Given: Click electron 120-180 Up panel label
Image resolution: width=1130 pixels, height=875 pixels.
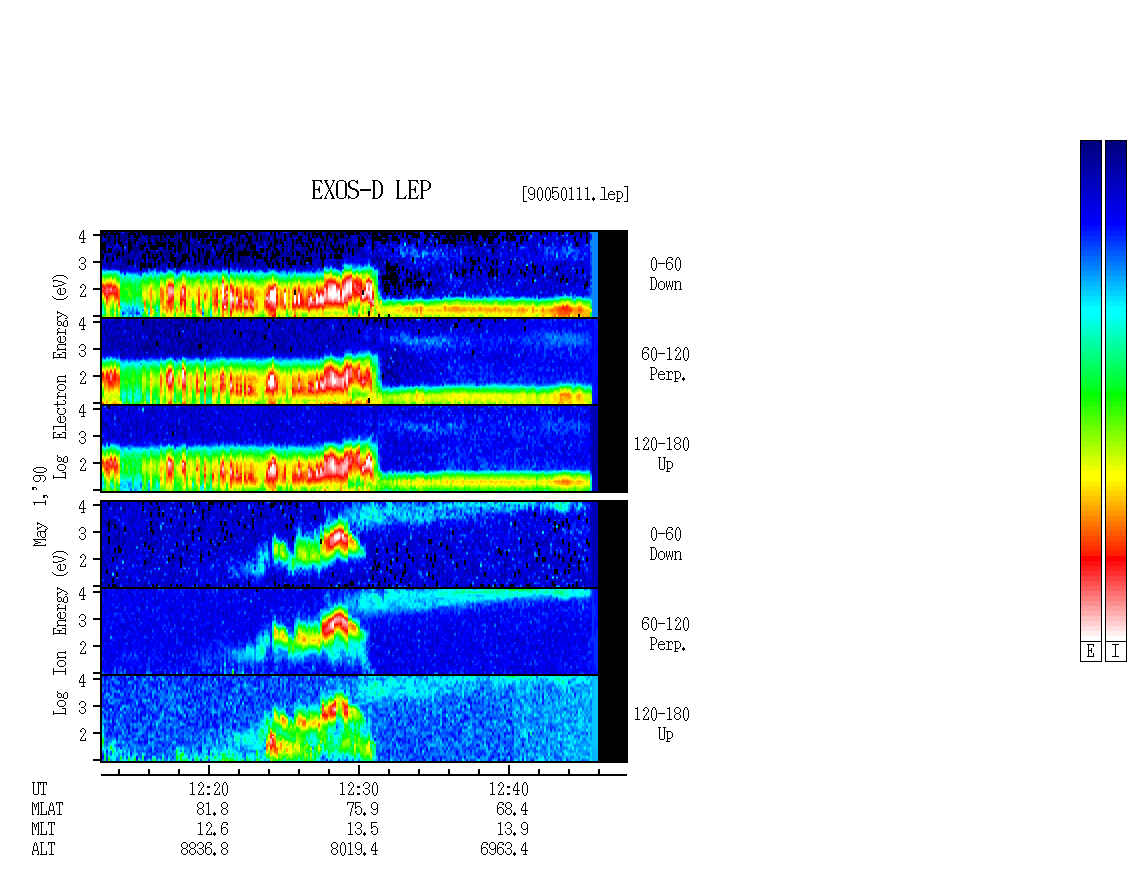Looking at the screenshot, I should coord(662,455).
